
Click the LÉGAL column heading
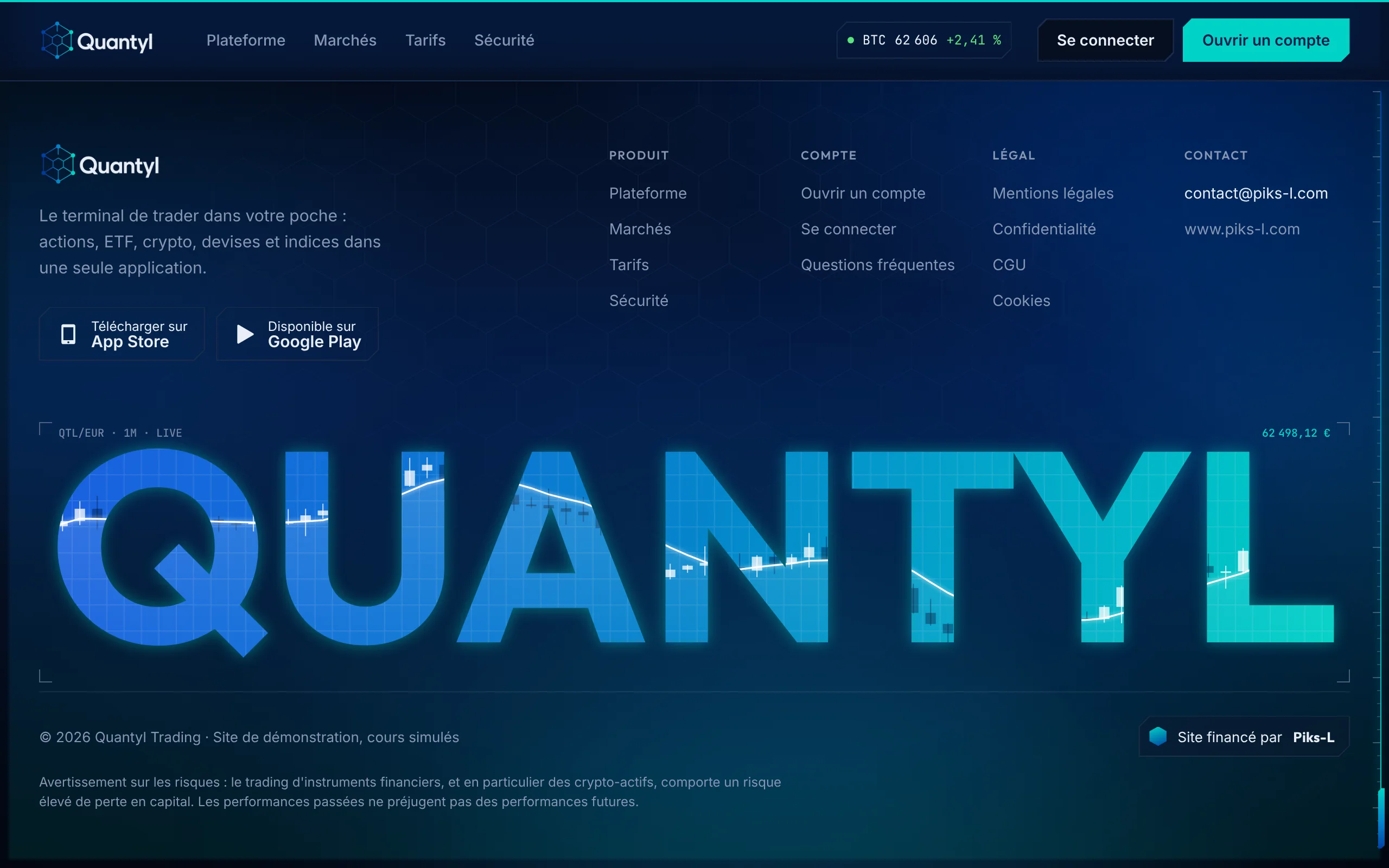tap(1014, 156)
